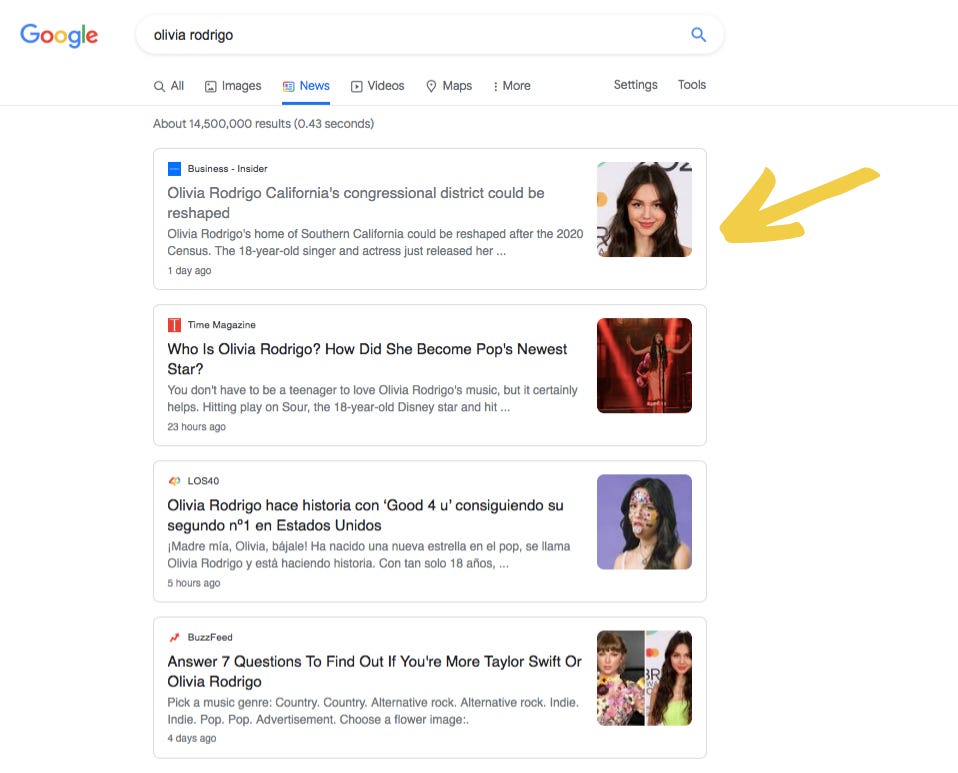The width and height of the screenshot is (958, 773).
Task: Click the Business Insider article thumbnail
Action: (645, 210)
